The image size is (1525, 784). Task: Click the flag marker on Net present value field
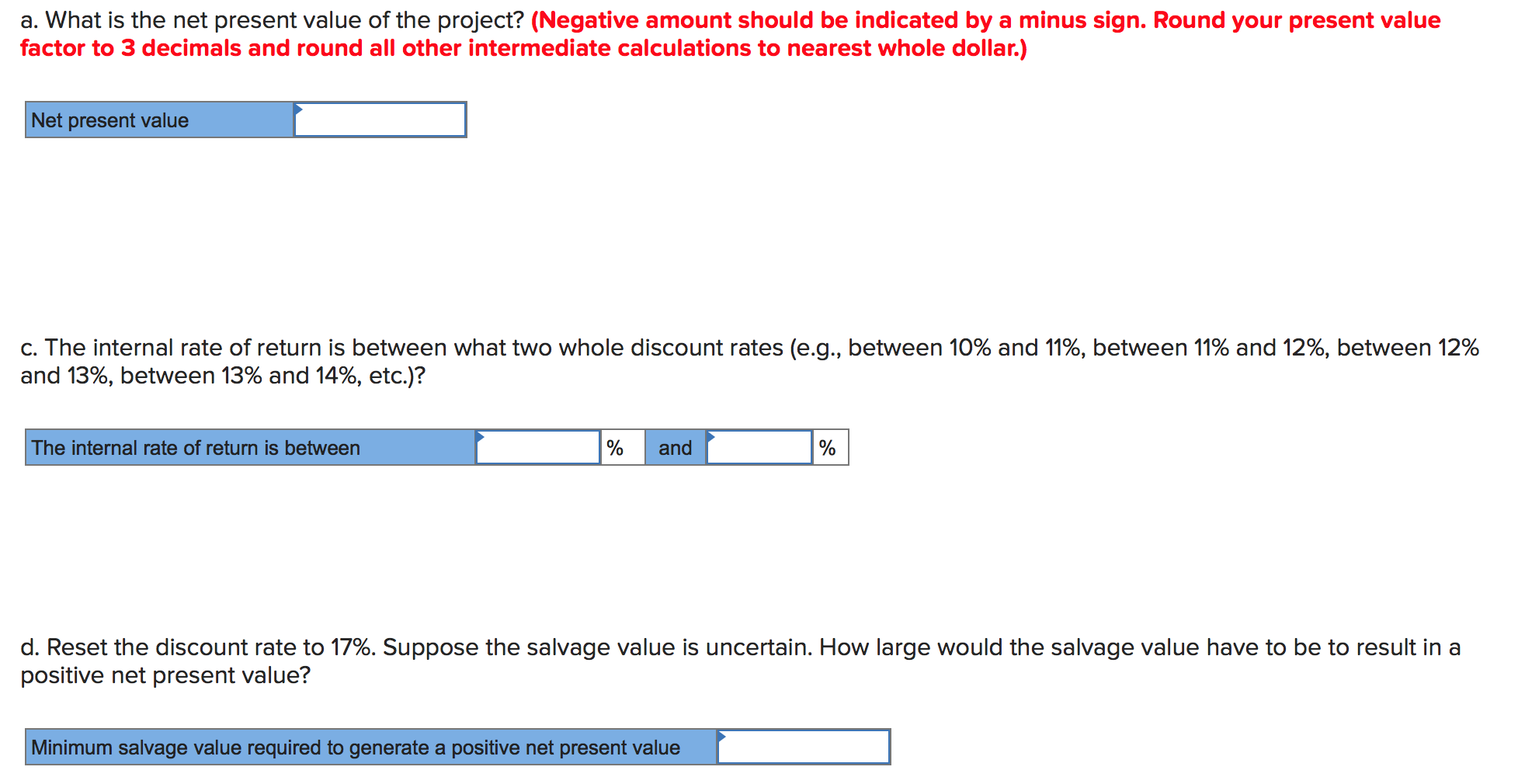(297, 109)
